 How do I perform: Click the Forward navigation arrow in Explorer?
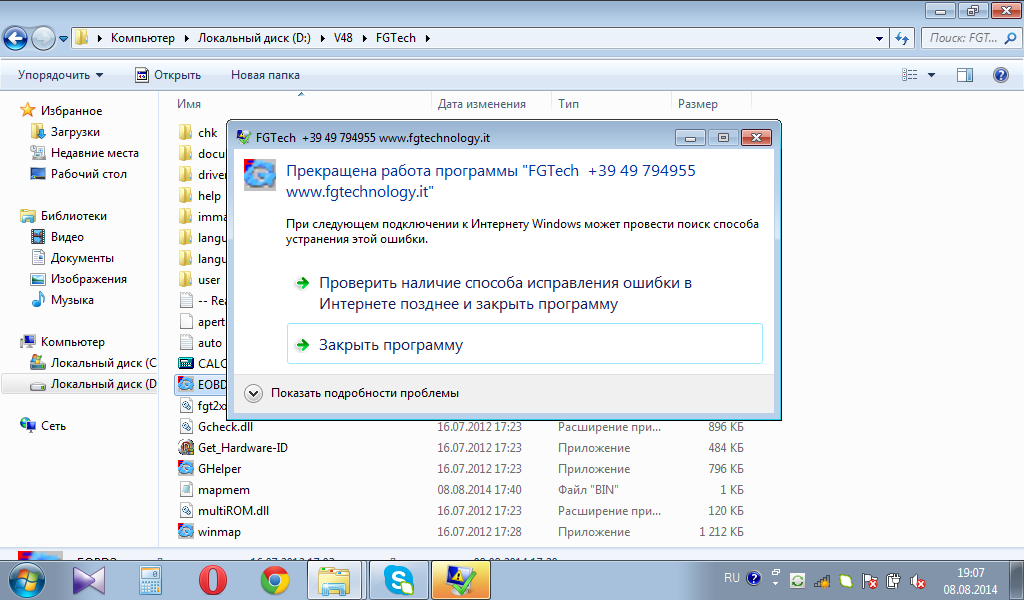[x=43, y=39]
